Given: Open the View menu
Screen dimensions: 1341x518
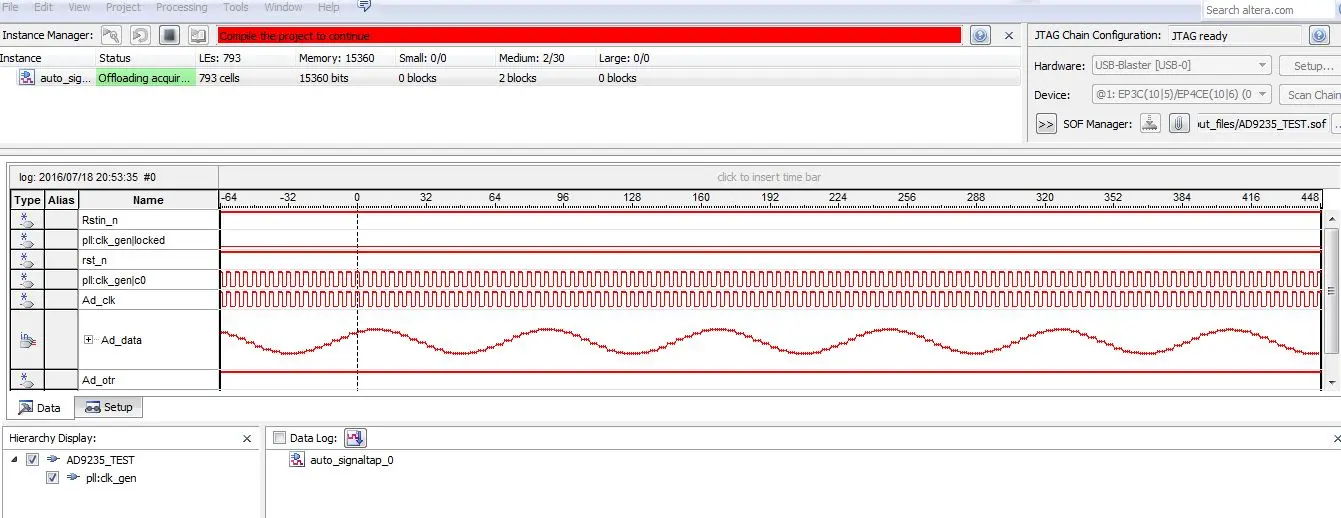Looking at the screenshot, I should (79, 7).
